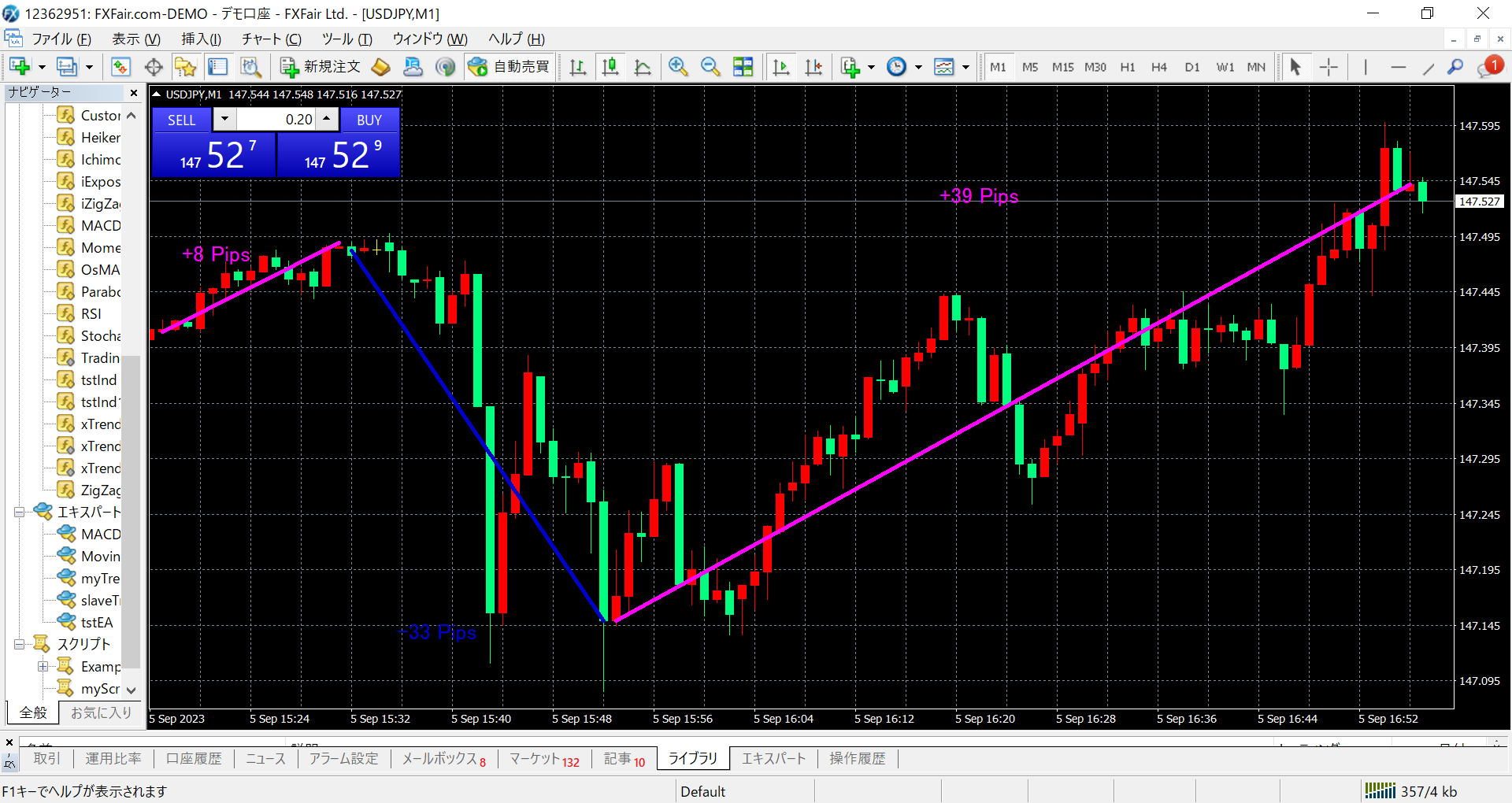This screenshot has height=803, width=1512.
Task: Toggle the Terminal panel icon
Action: coord(218,67)
